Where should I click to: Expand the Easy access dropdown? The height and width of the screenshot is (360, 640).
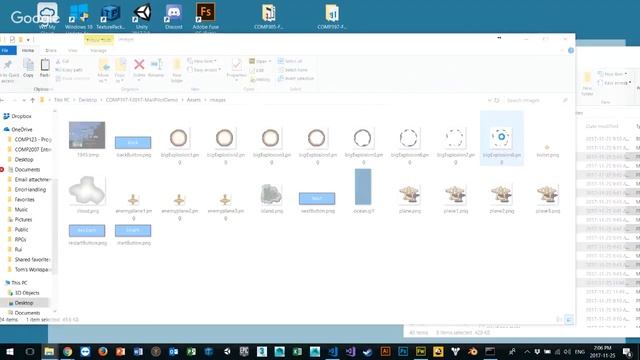click(204, 70)
